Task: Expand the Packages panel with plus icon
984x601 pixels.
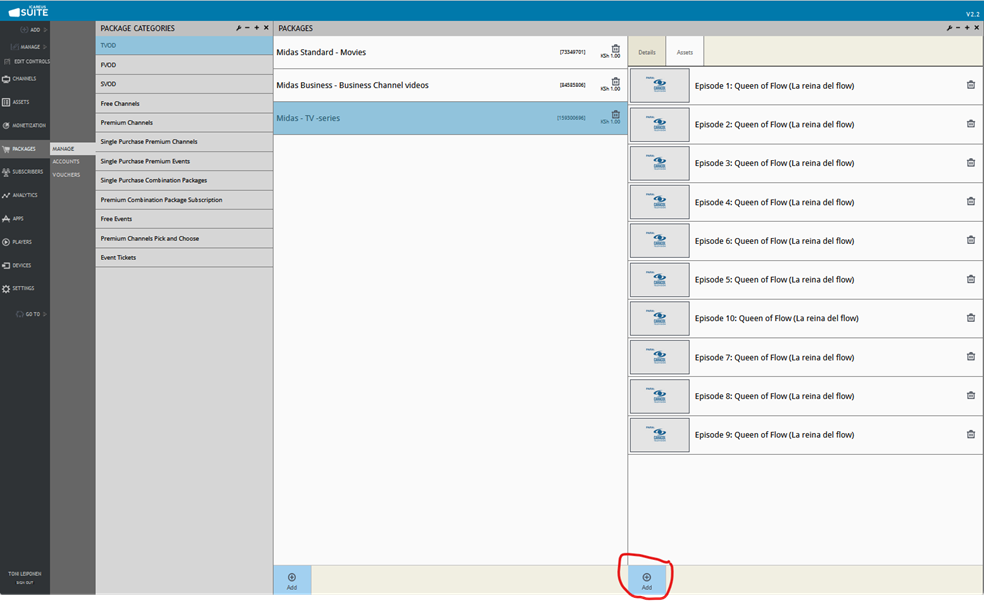Action: pos(967,28)
